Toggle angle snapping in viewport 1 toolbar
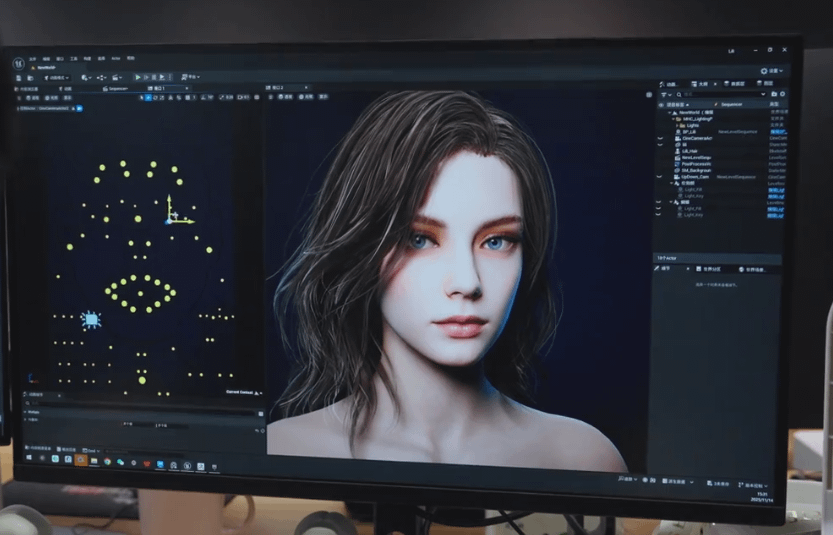Image resolution: width=833 pixels, height=535 pixels. (x=207, y=97)
